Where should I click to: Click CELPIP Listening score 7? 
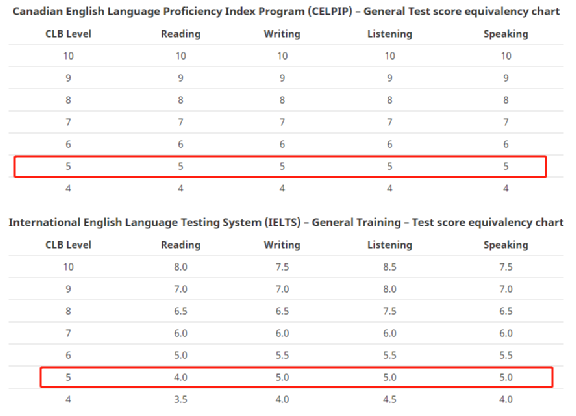pos(390,122)
